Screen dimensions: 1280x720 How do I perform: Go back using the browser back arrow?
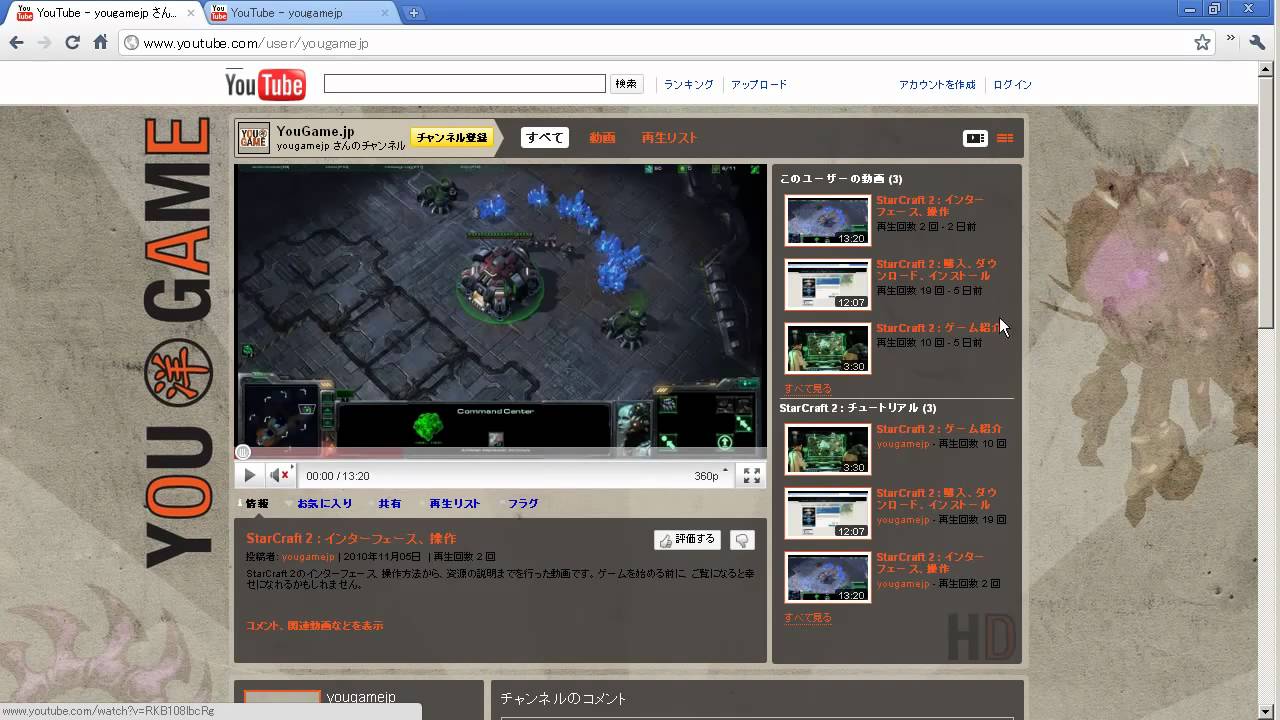tap(16, 43)
